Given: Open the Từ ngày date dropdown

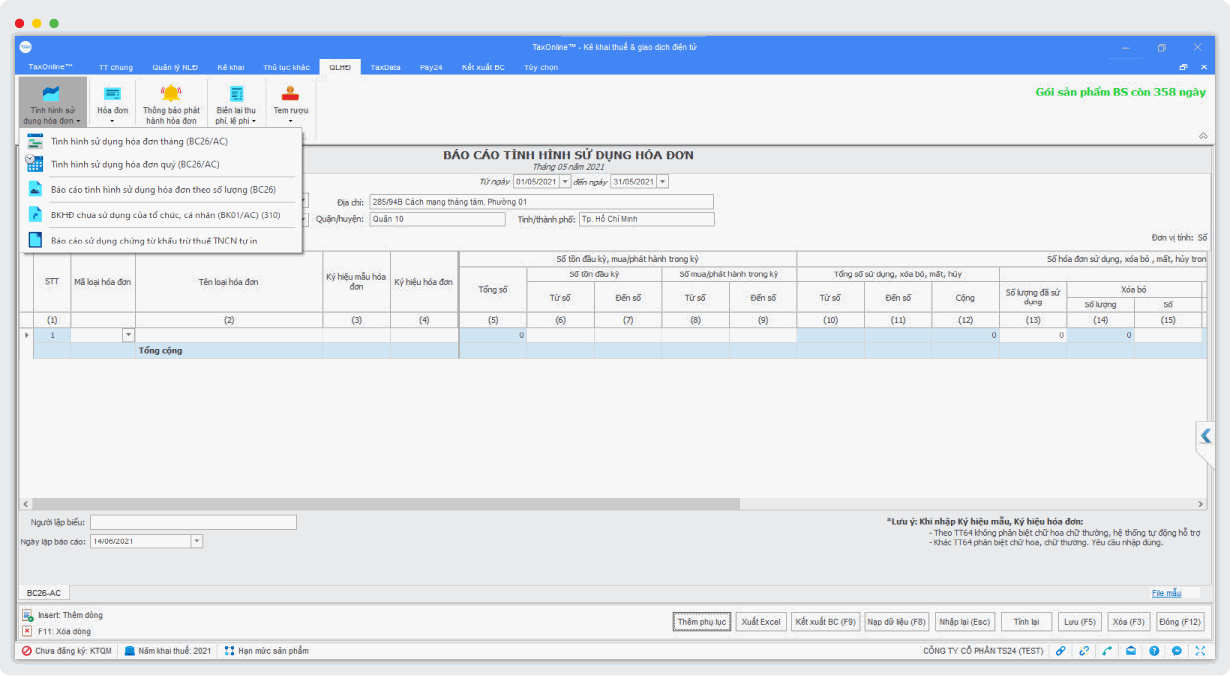Looking at the screenshot, I should pos(564,181).
